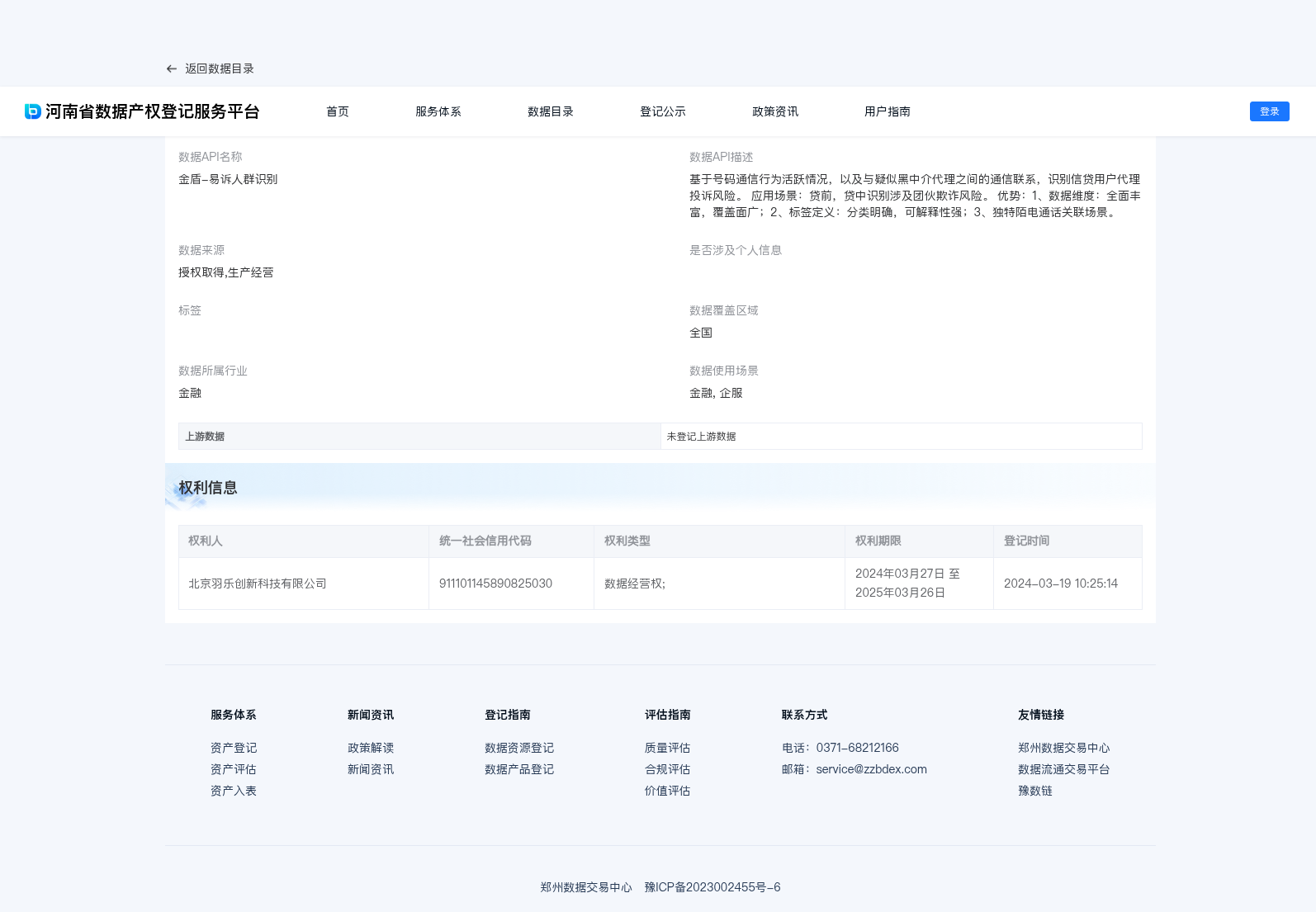Select 数据目录 in the top navigation

(x=551, y=111)
